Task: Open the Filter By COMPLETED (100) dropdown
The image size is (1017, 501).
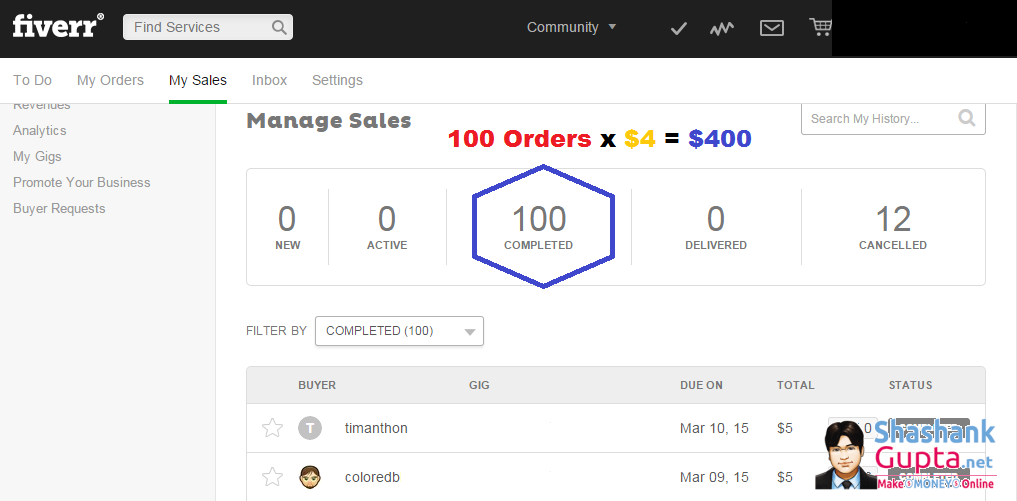Action: (400, 331)
